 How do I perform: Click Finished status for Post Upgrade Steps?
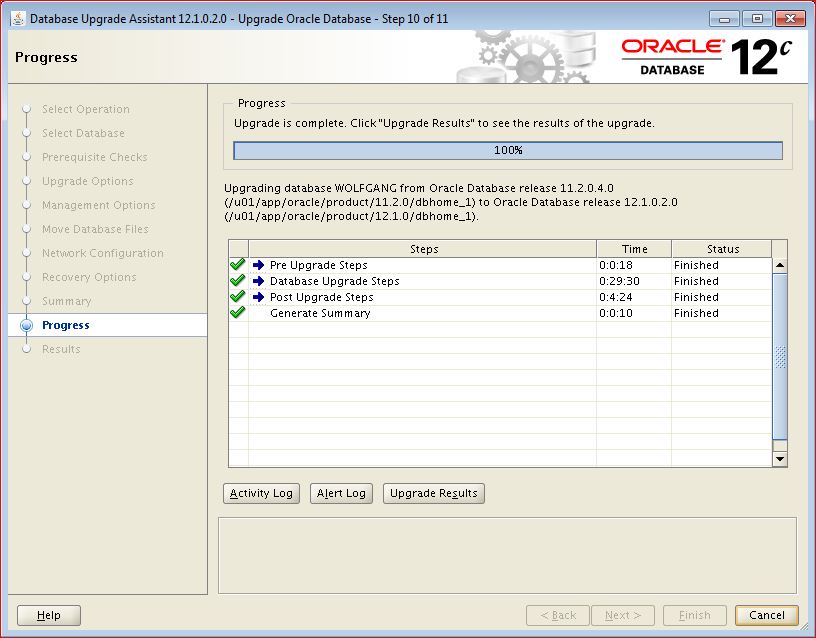pyautogui.click(x=696, y=298)
